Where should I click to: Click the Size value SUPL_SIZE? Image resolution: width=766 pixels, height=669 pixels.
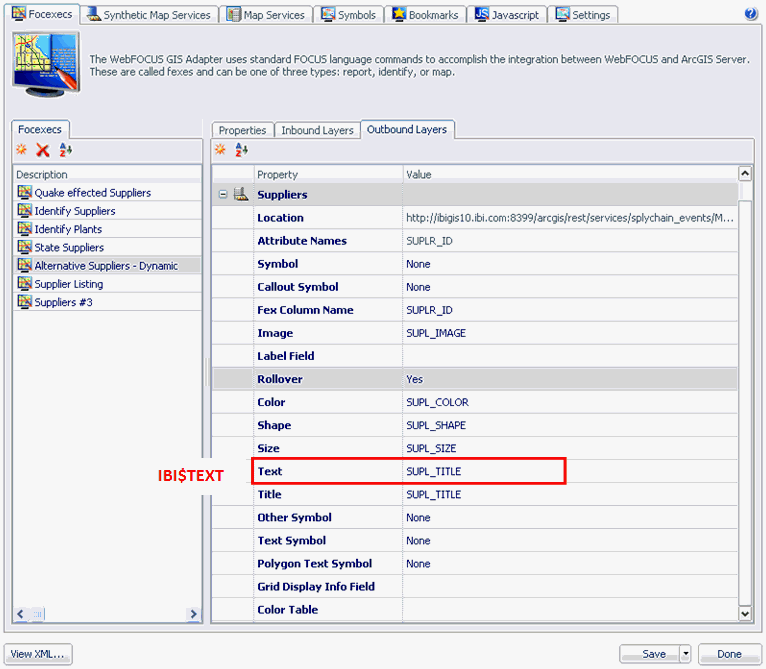coord(570,448)
